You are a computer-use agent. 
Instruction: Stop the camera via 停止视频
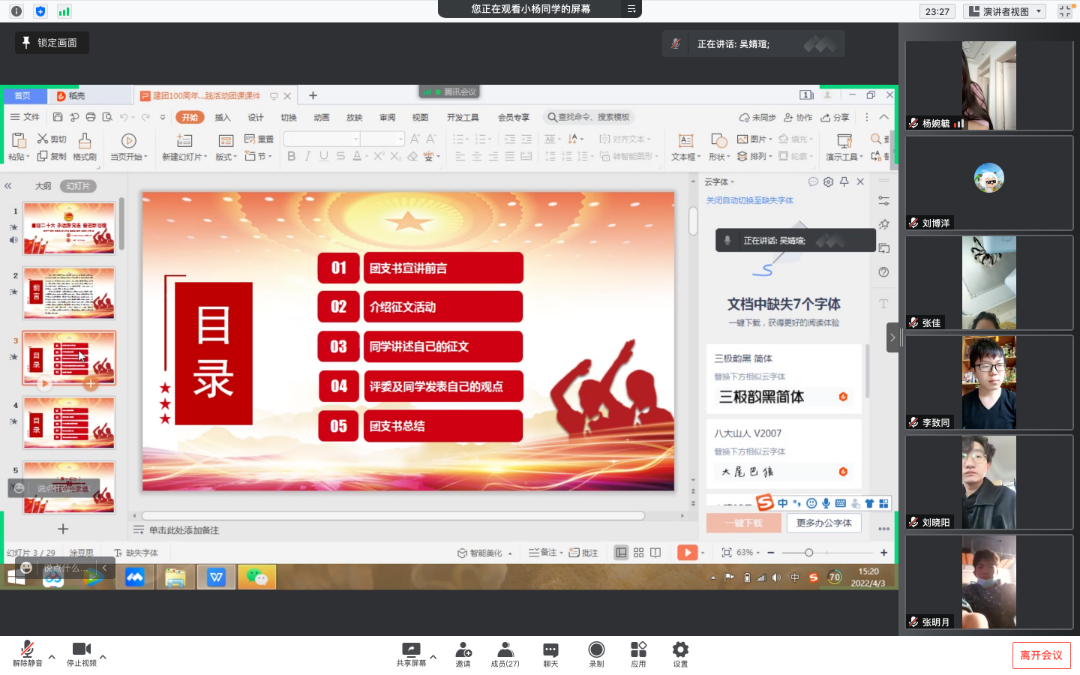[x=81, y=653]
